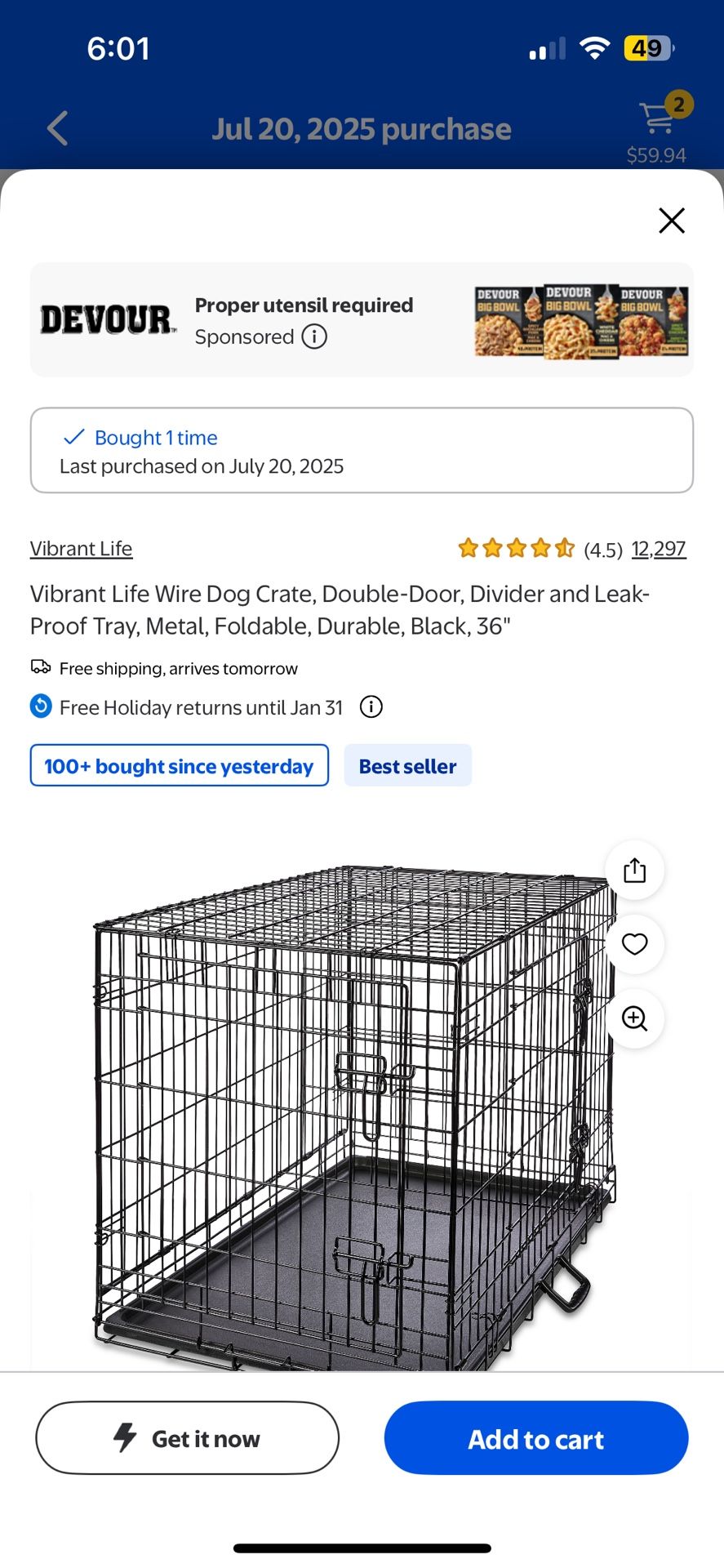
Task: Zoom into the product image with magnifier icon
Action: click(634, 1018)
